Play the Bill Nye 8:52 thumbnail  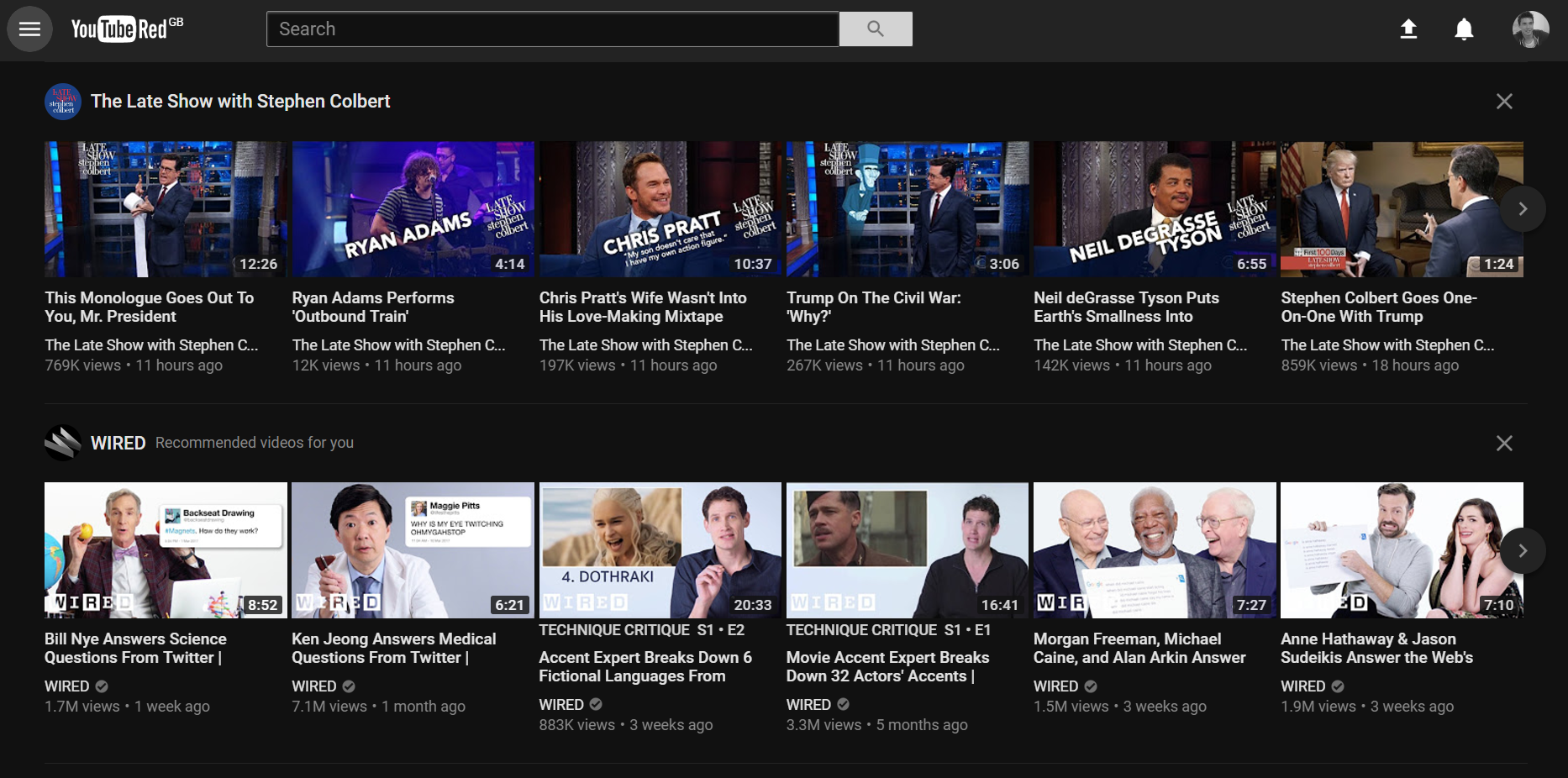(166, 550)
